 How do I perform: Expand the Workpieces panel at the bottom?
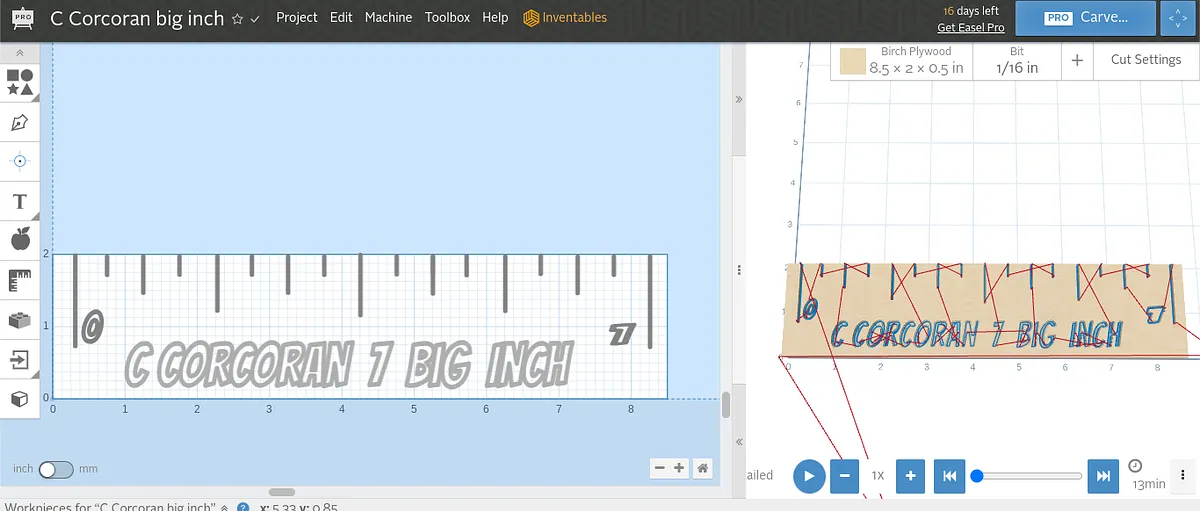pos(224,507)
